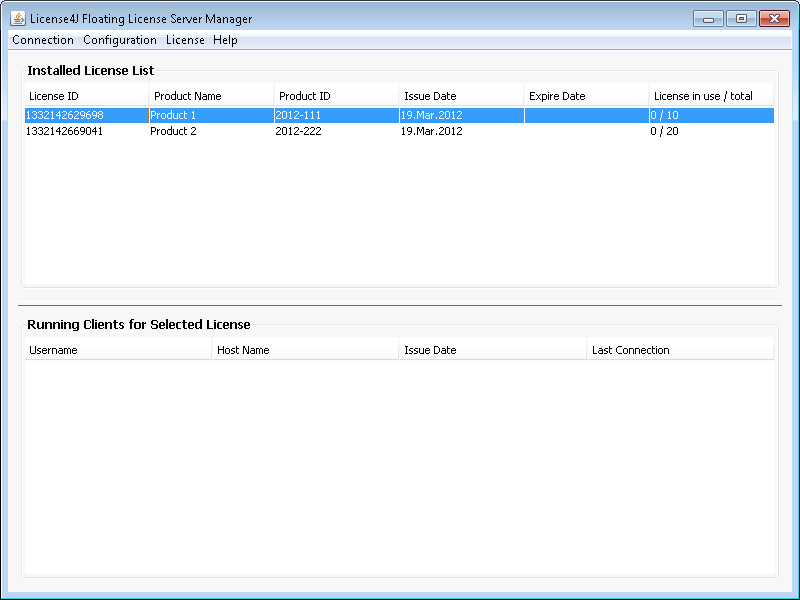Sort clients by Username column header

(x=118, y=350)
